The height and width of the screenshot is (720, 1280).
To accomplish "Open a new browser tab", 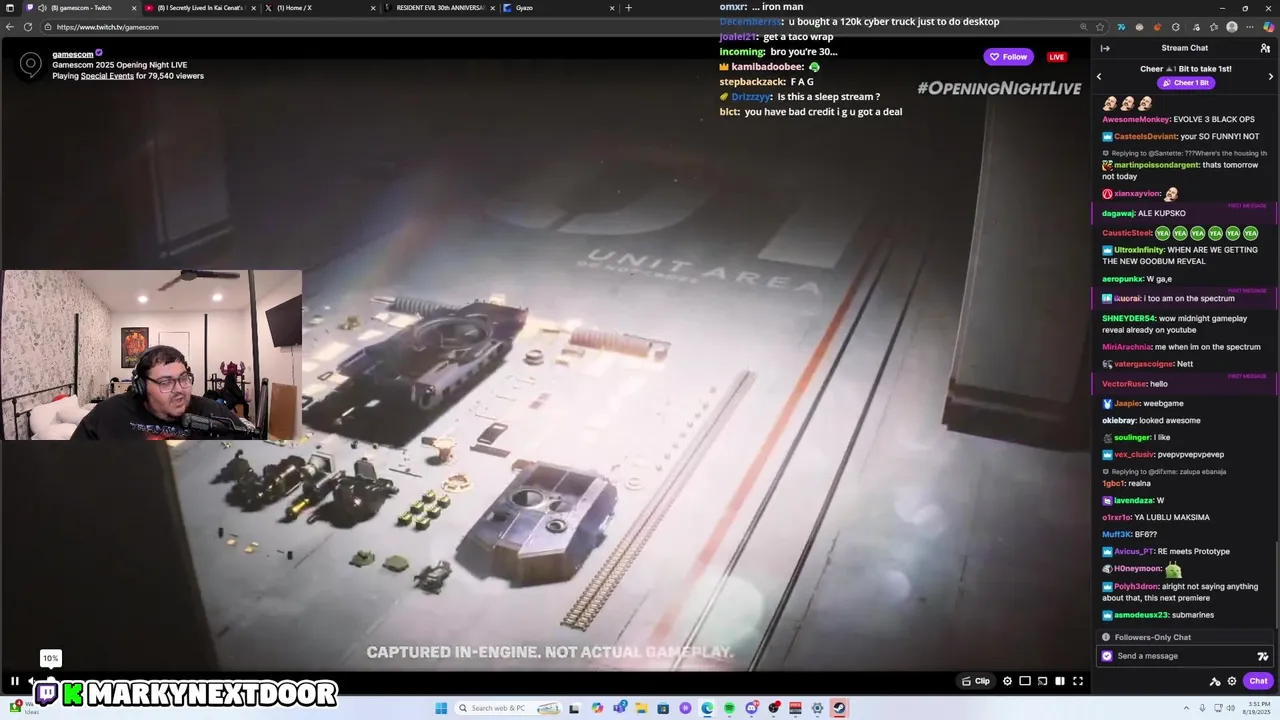I will tap(628, 8).
